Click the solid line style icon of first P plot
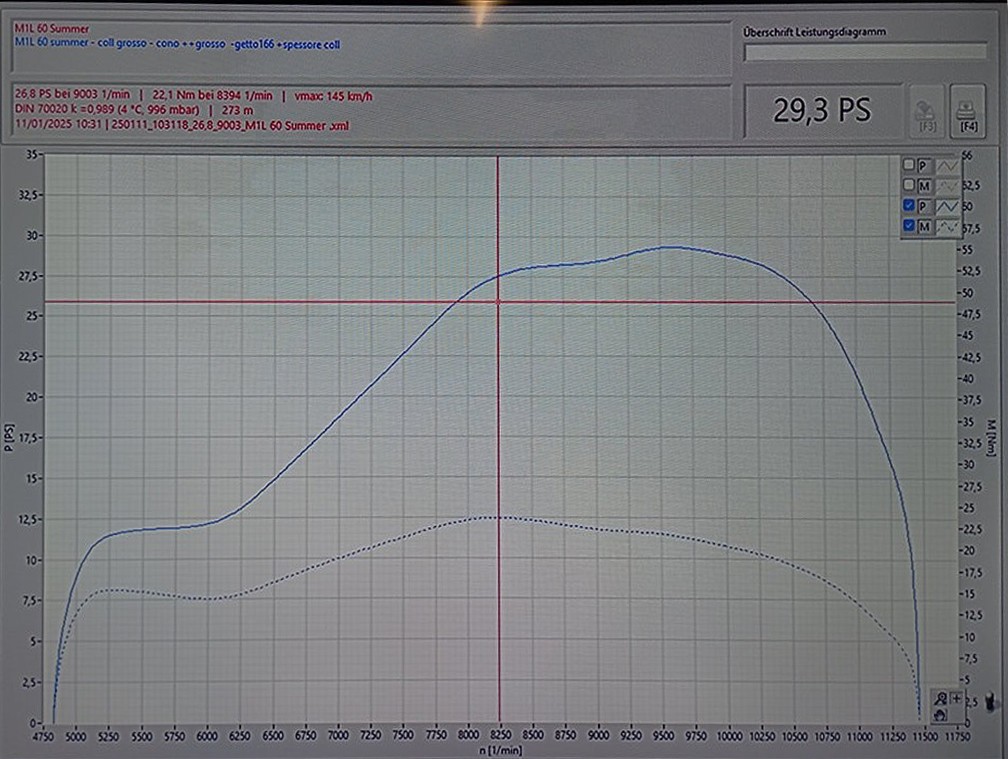Viewport: 1008px width, 759px height. click(x=946, y=165)
